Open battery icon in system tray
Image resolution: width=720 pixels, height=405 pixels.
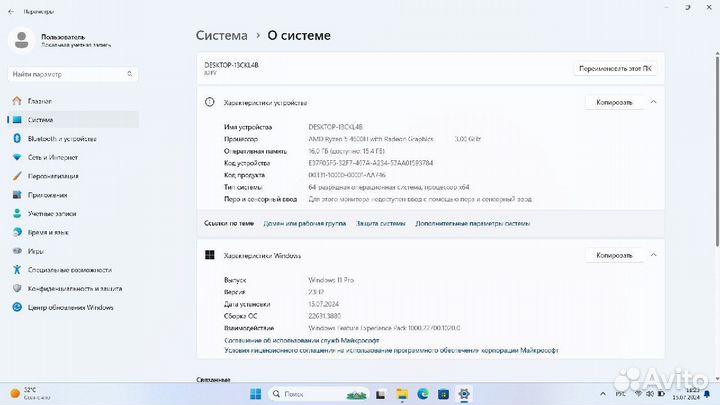pyautogui.click(x=661, y=394)
